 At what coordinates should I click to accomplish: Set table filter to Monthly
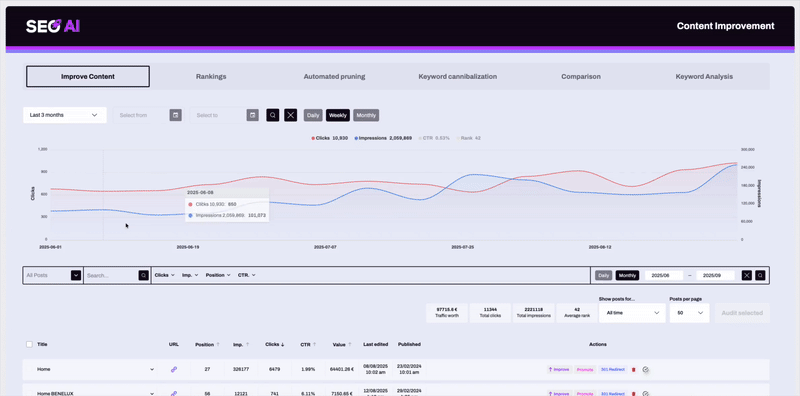tap(627, 276)
